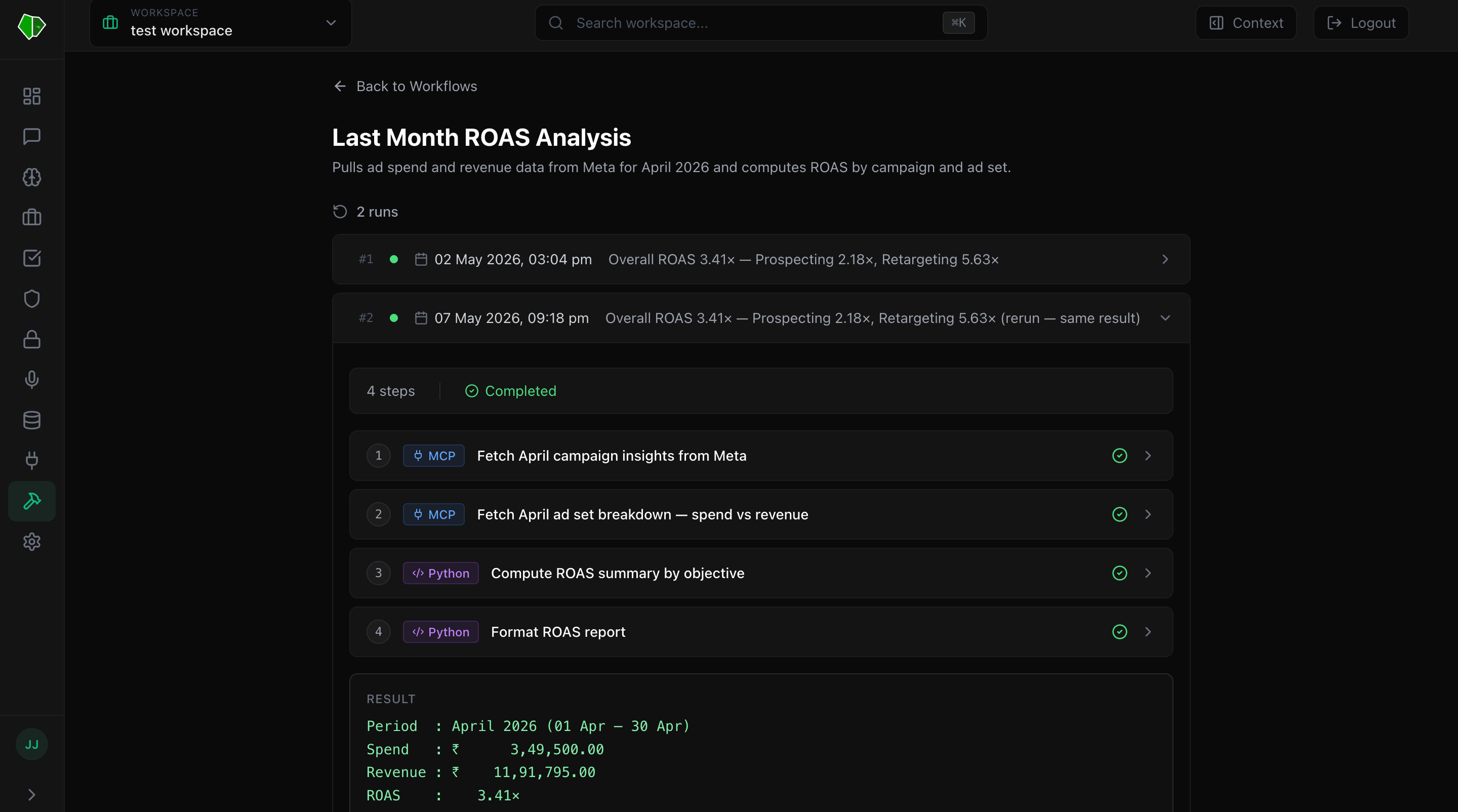Click the success check on step 4
Screen dimensions: 1458x812
(x=1119, y=632)
